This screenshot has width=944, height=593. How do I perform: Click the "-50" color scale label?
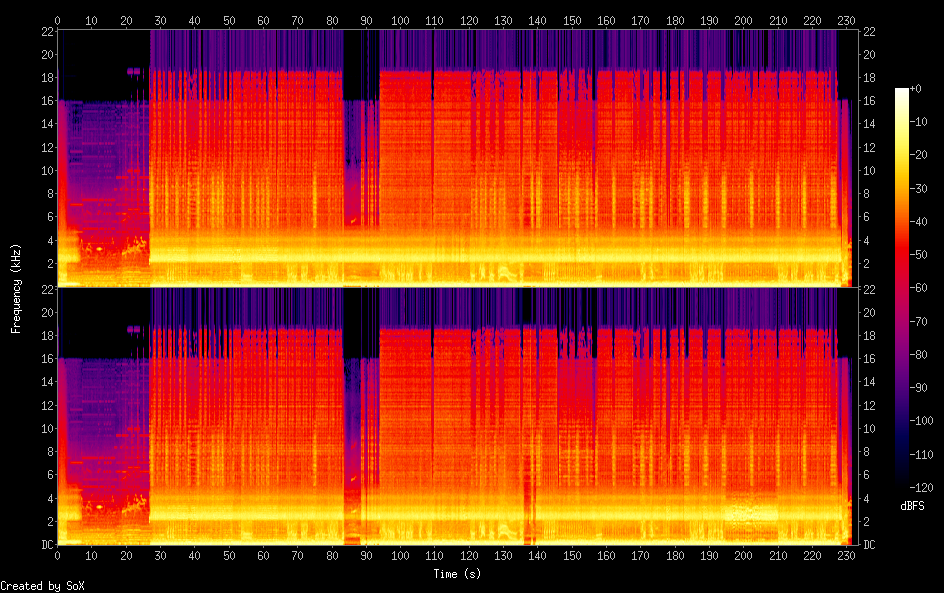coord(918,255)
